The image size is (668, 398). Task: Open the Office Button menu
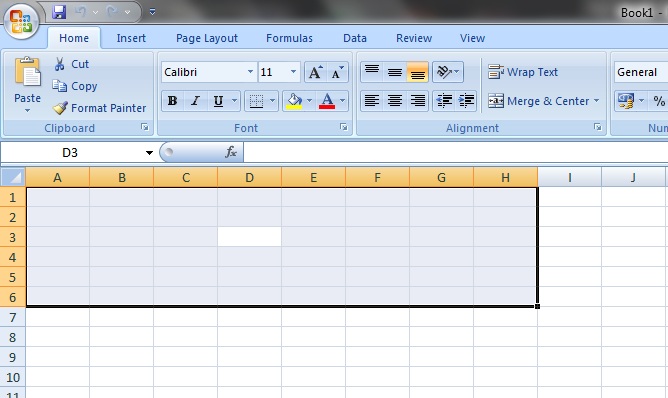tap(21, 21)
